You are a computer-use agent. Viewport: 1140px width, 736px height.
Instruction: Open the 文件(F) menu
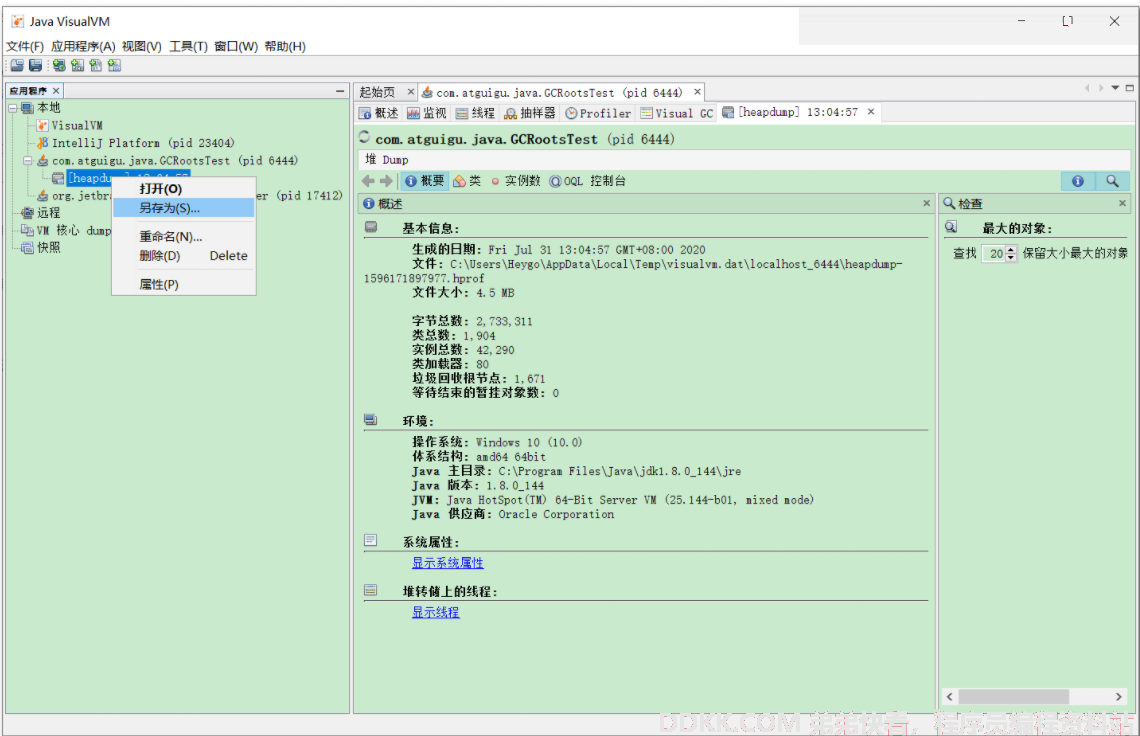[25, 47]
